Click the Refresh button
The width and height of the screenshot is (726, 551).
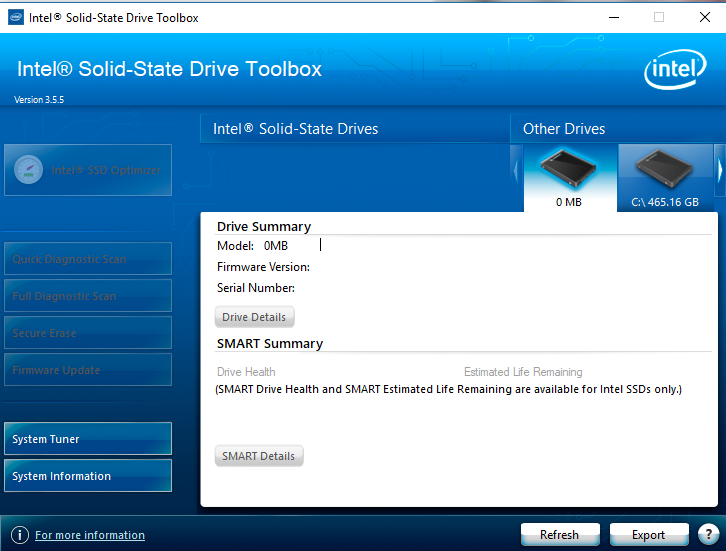[x=560, y=535]
